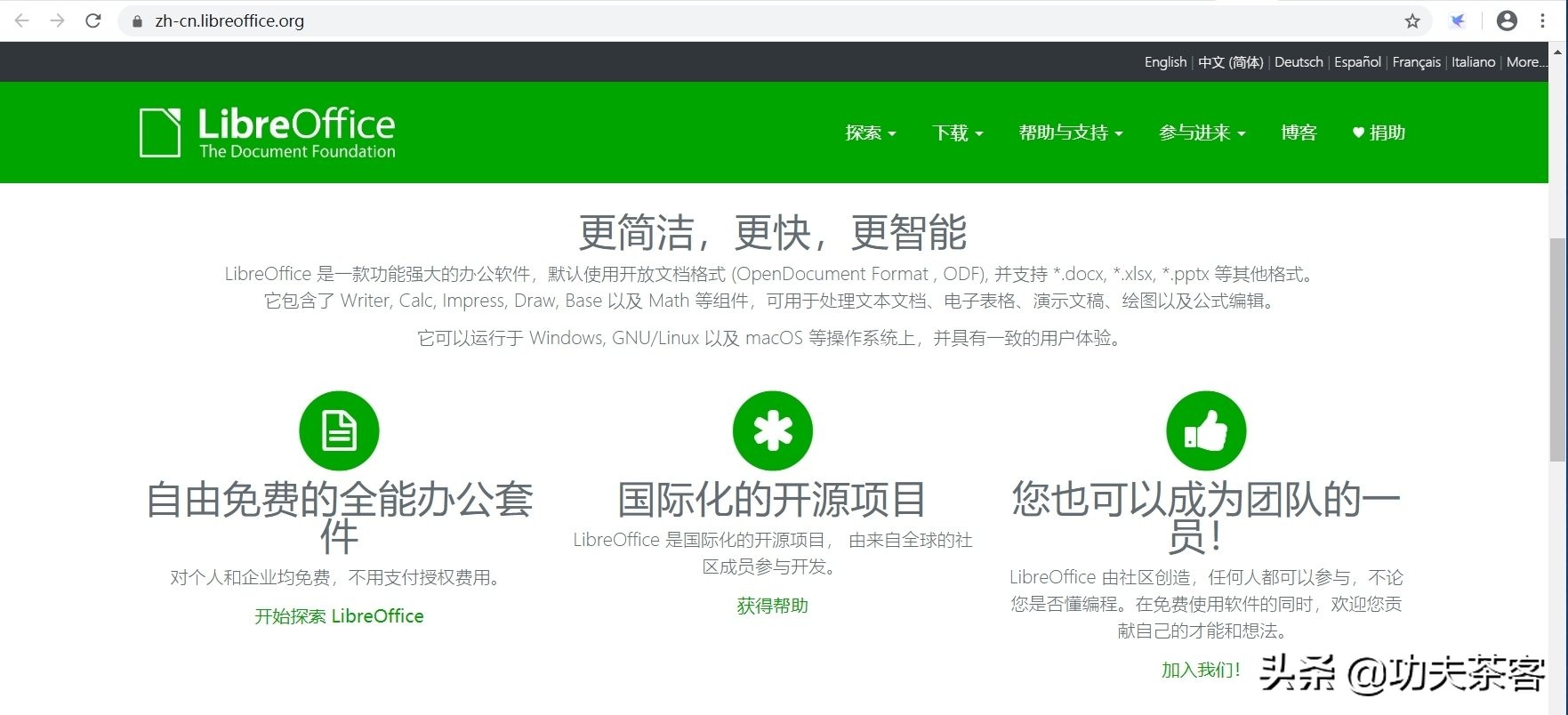
Task: Click the 获得帮助 link
Action: pyautogui.click(x=772, y=606)
